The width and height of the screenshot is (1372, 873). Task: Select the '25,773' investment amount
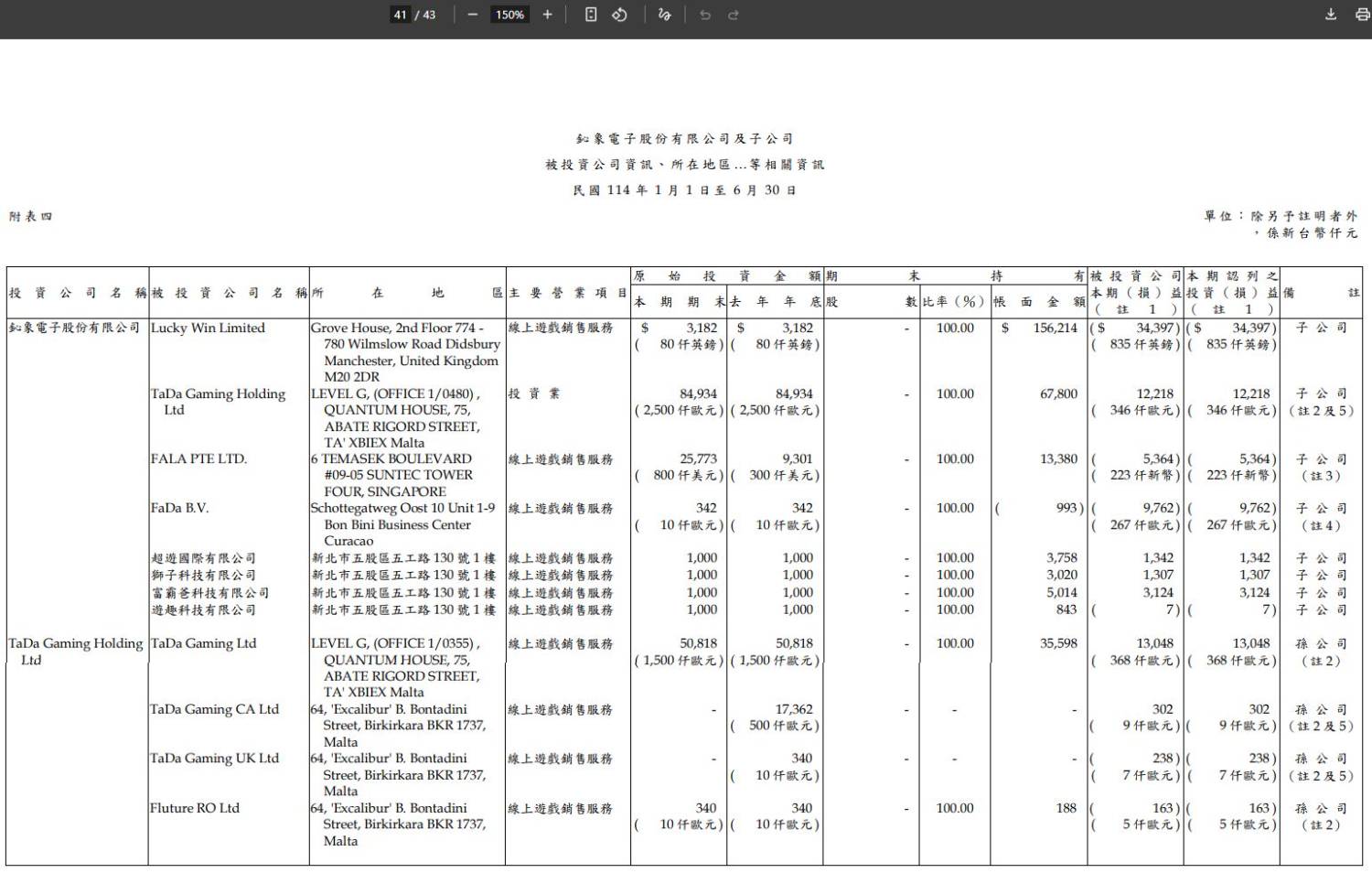pos(699,459)
